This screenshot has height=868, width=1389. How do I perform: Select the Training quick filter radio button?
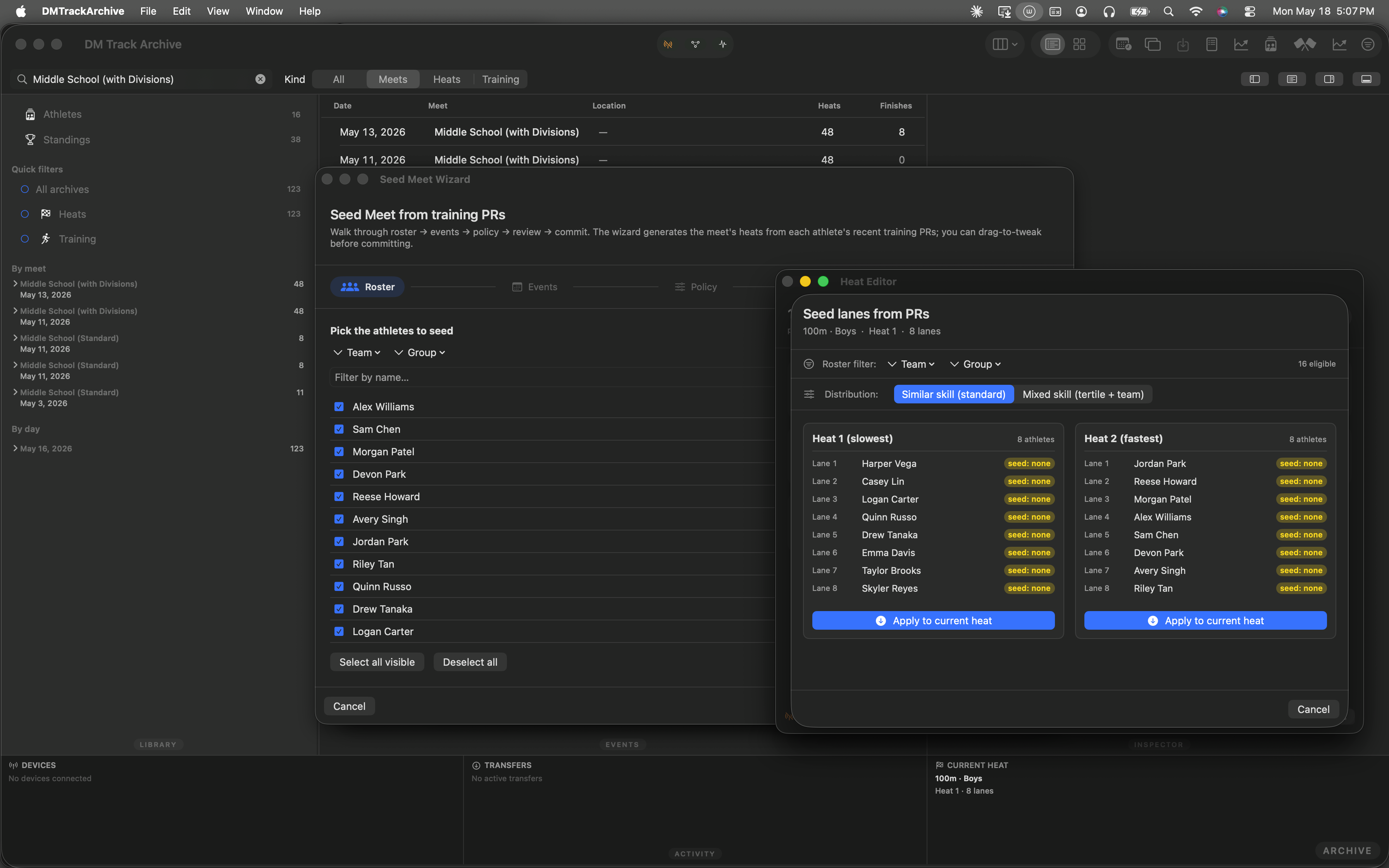click(x=25, y=239)
